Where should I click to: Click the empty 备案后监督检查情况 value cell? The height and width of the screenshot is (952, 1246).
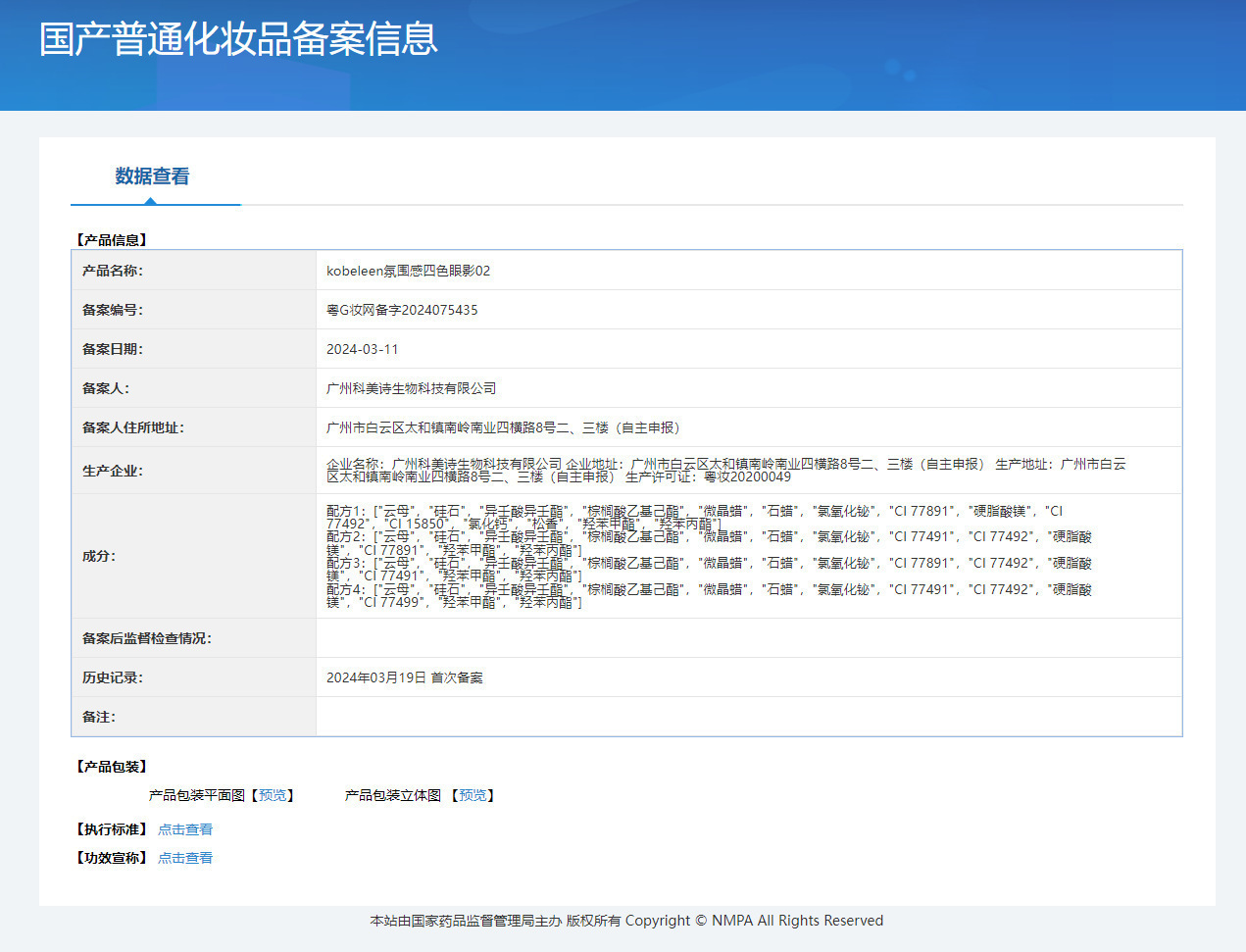(748, 638)
